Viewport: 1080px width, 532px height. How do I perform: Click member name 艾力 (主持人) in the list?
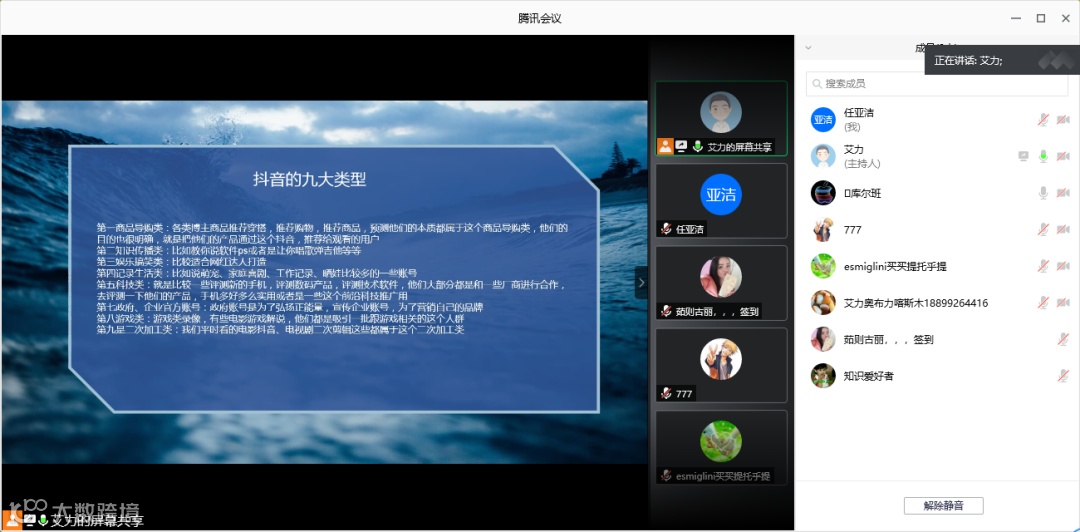point(862,156)
